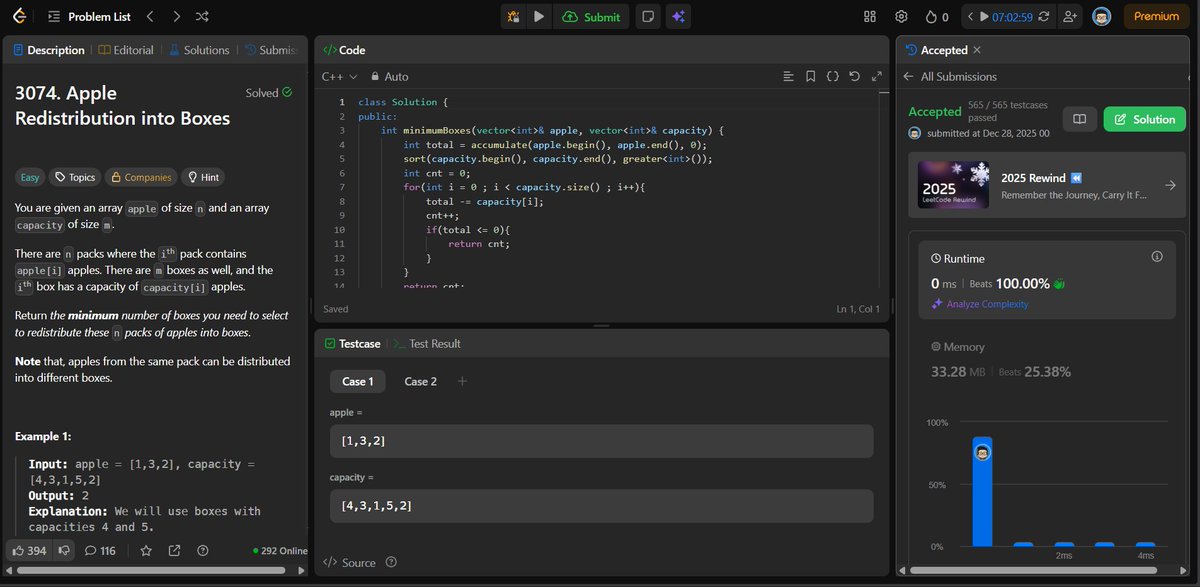
Task: Bookmark the code with the bookmark icon
Action: point(810,76)
